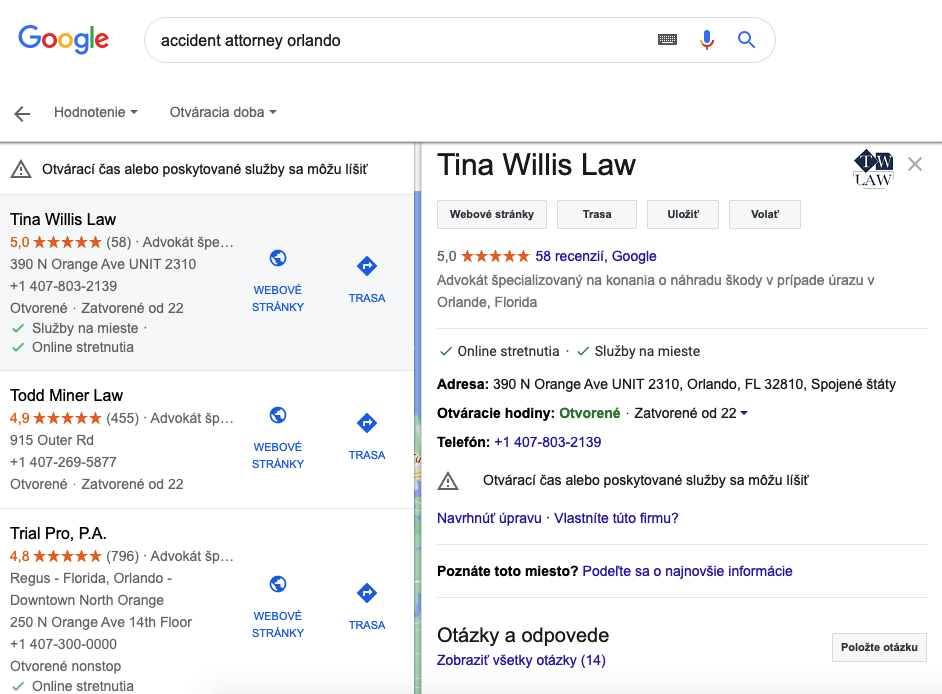Image resolution: width=942 pixels, height=694 pixels.
Task: Click the green Otvorené status in details
Action: (x=589, y=413)
